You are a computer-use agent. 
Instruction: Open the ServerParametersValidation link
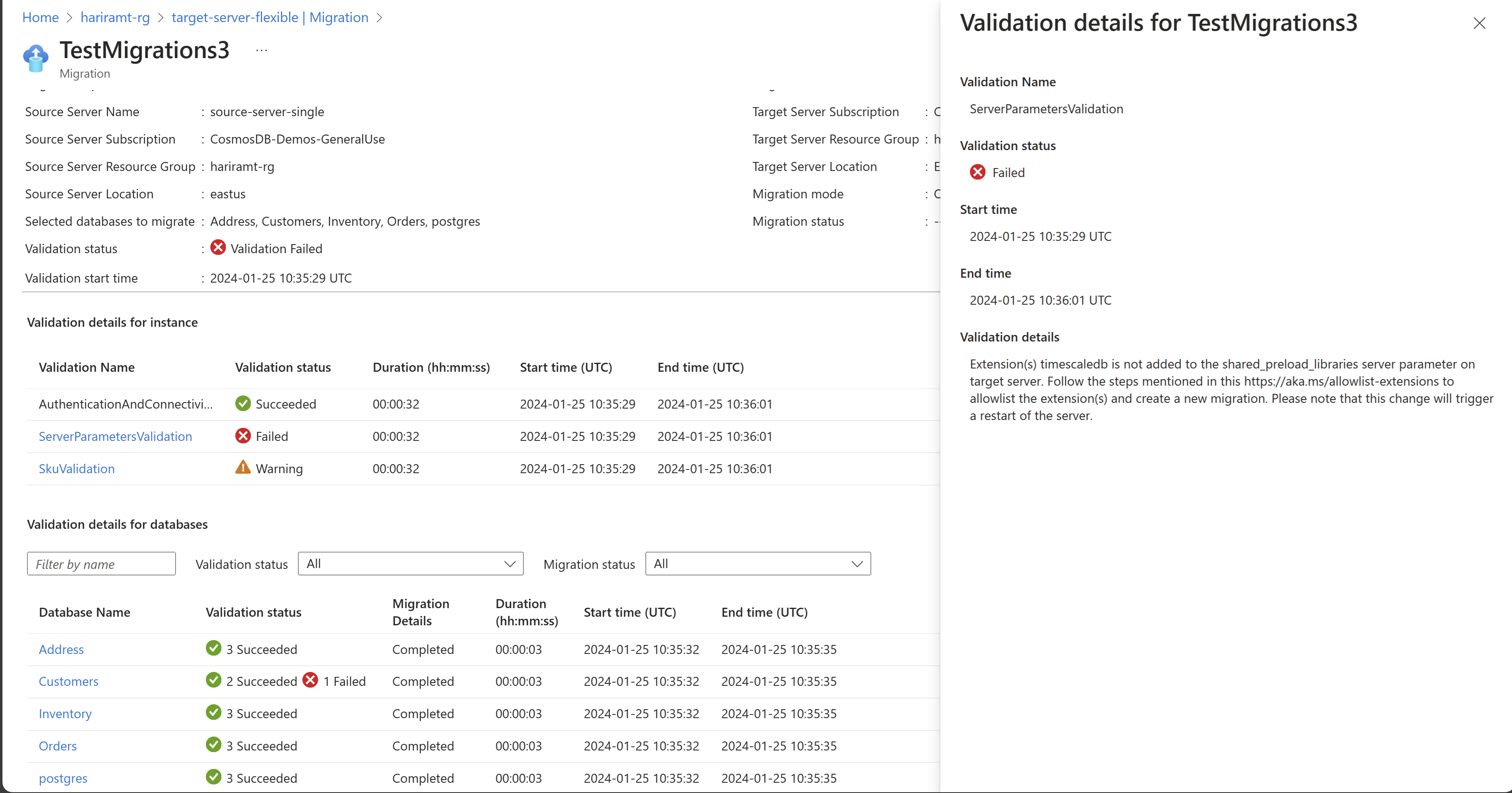pyautogui.click(x=115, y=436)
